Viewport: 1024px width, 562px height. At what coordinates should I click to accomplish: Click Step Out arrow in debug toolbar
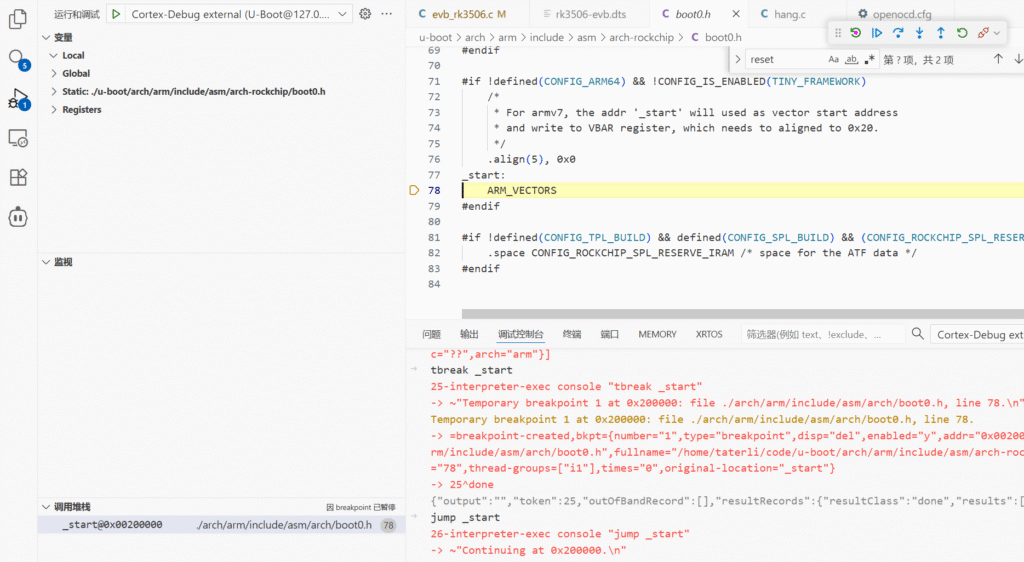point(940,33)
